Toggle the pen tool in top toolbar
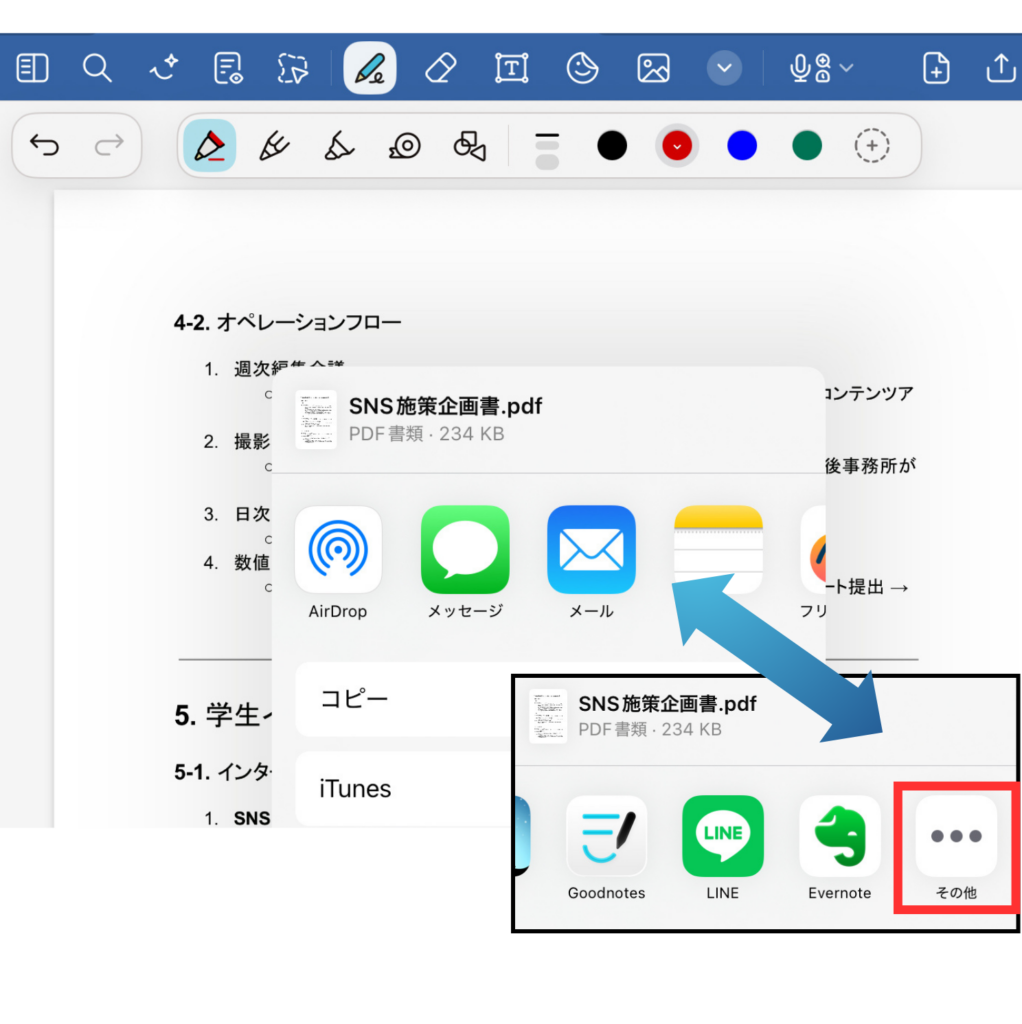The width and height of the screenshot is (1022, 1024). (x=369, y=68)
